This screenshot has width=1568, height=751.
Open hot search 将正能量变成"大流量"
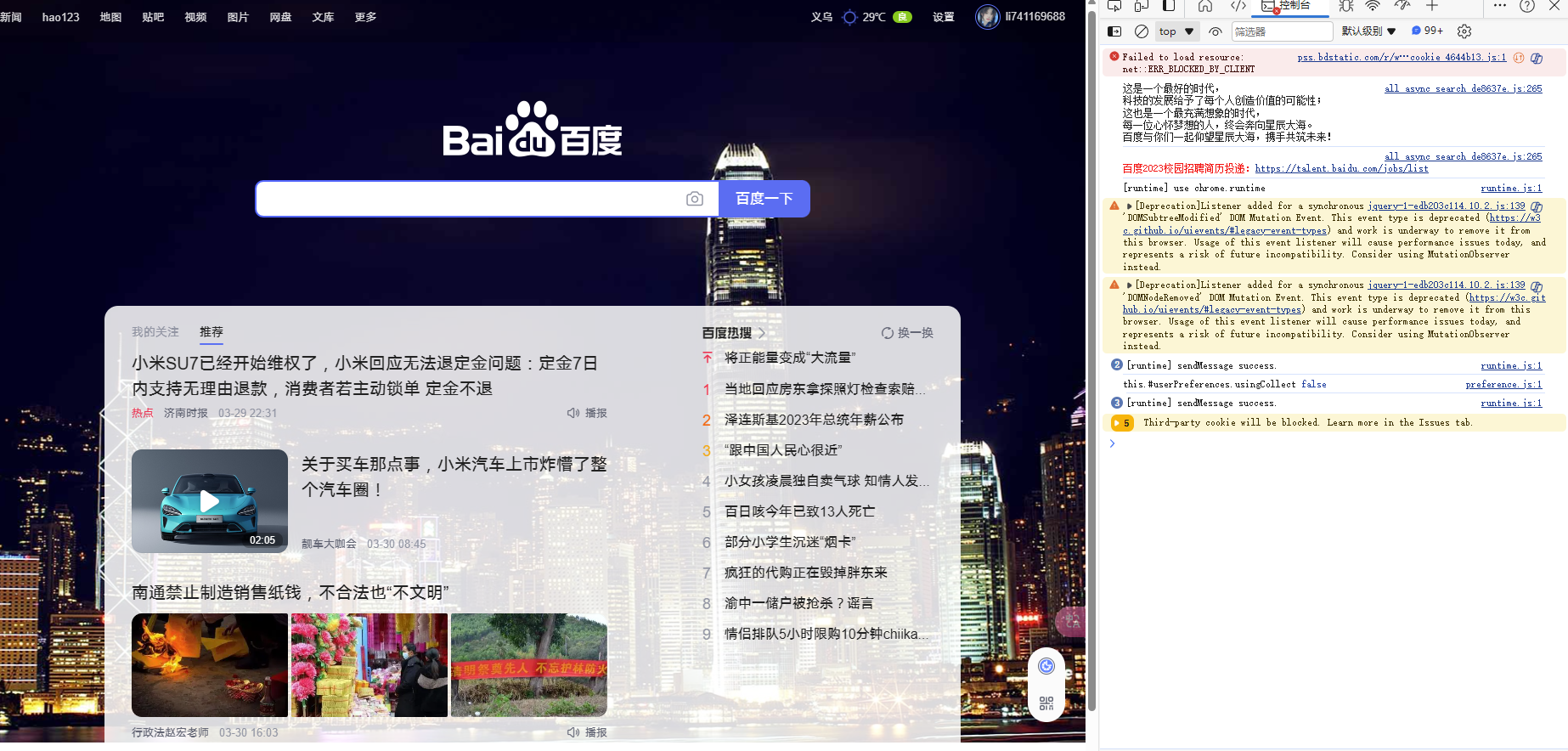790,359
